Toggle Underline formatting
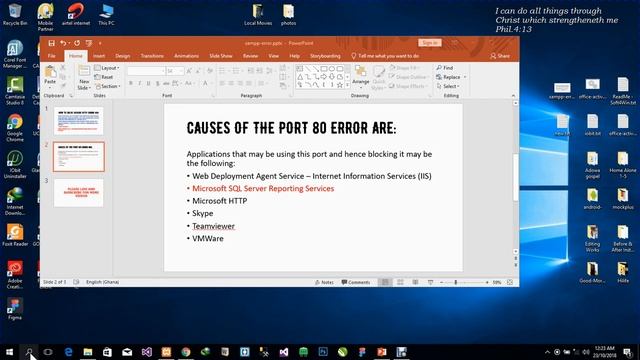The width and height of the screenshot is (640, 360). (149, 83)
